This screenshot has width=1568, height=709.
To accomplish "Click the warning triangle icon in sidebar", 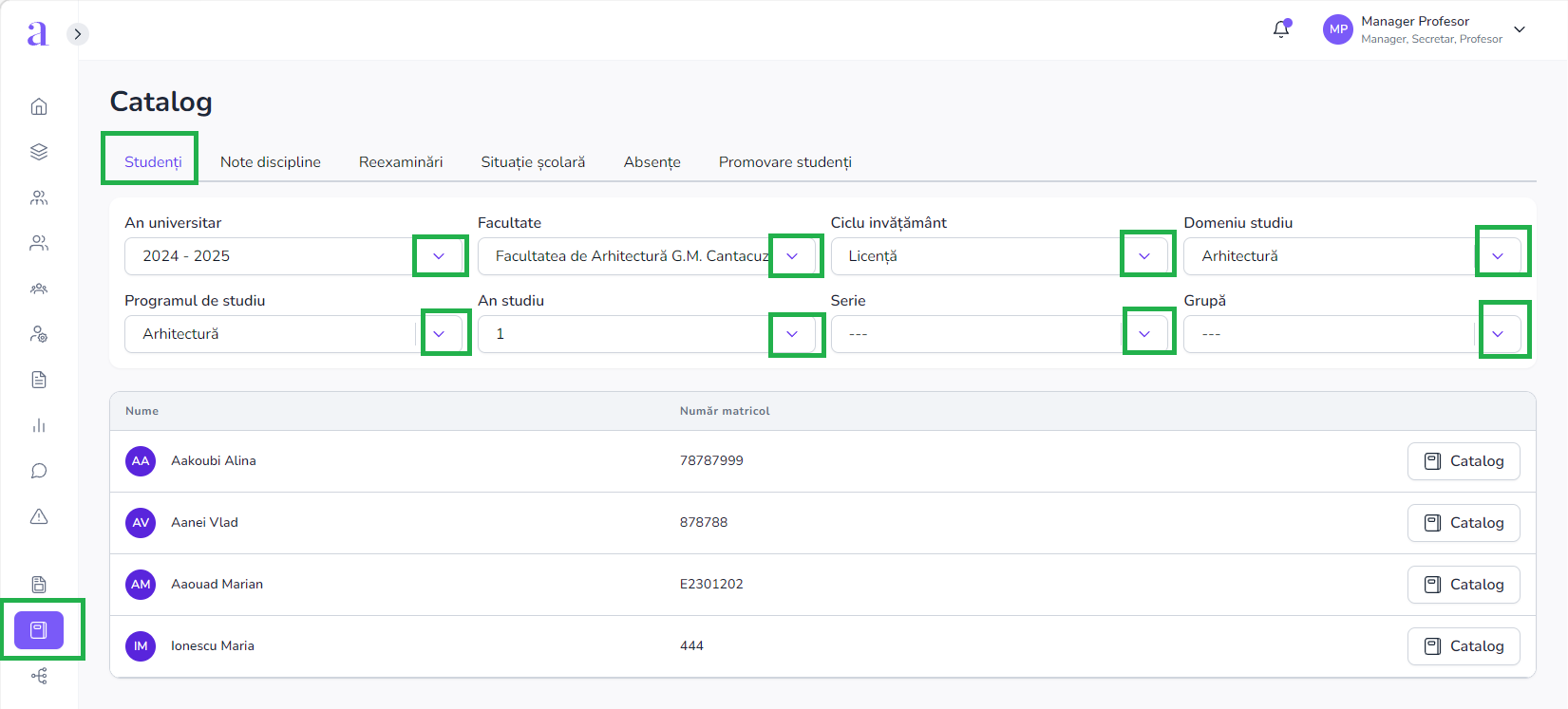I will 39,516.
